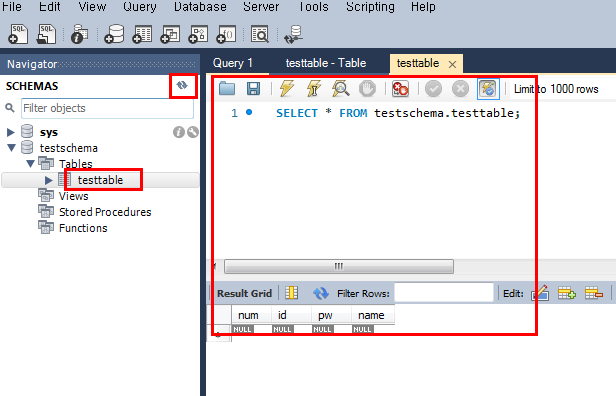Click the pw column header
Image resolution: width=616 pixels, height=396 pixels.
click(x=331, y=315)
